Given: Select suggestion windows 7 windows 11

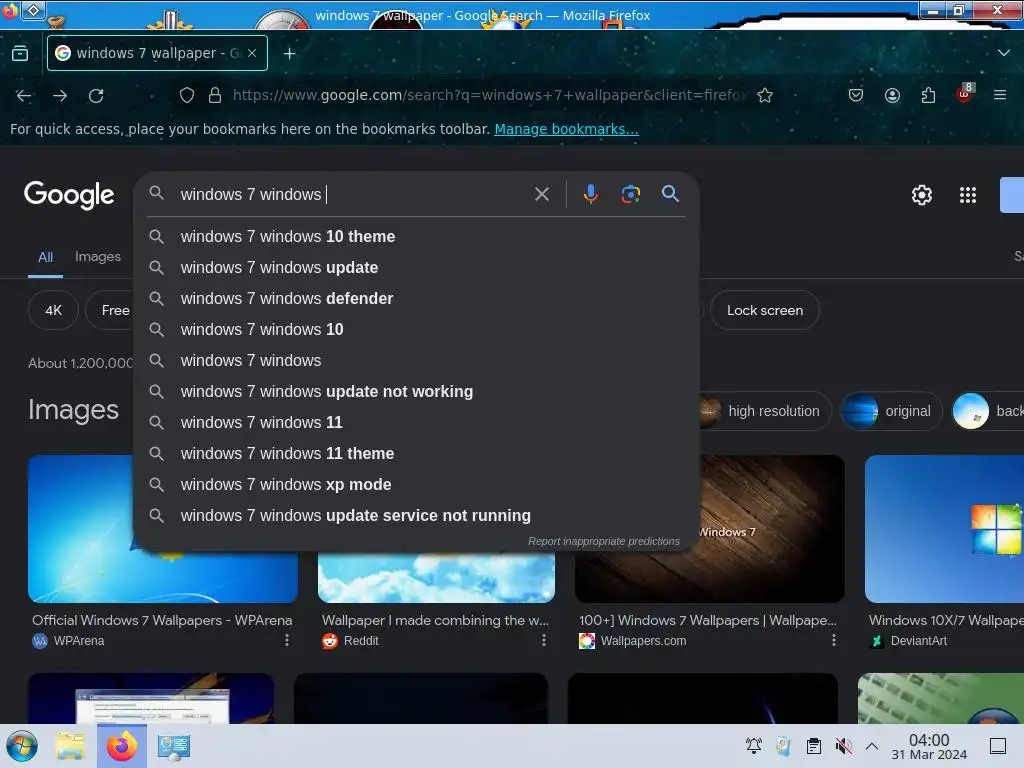Looking at the screenshot, I should point(416,423).
